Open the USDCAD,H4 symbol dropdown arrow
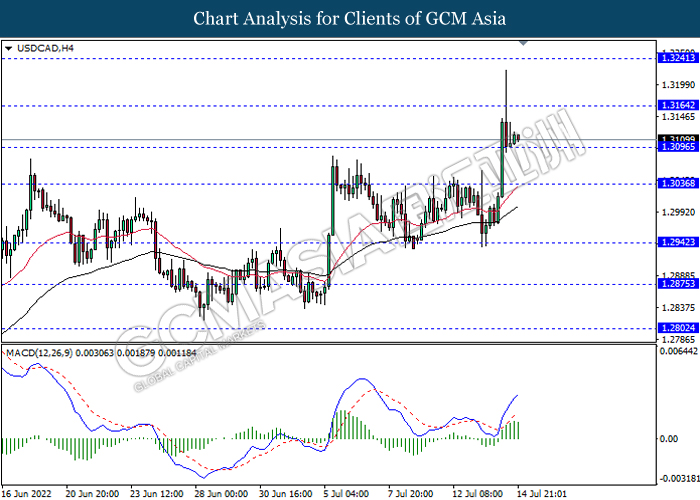 pyautogui.click(x=8, y=48)
